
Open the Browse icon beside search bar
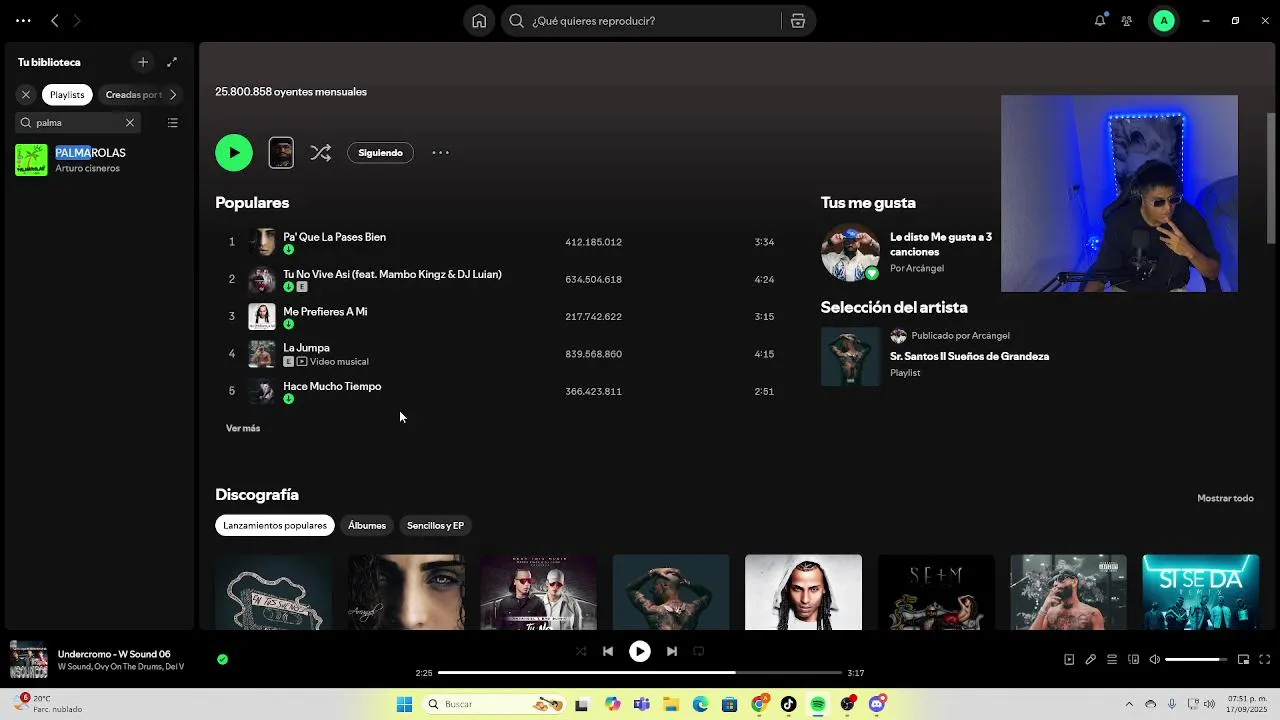click(x=797, y=21)
